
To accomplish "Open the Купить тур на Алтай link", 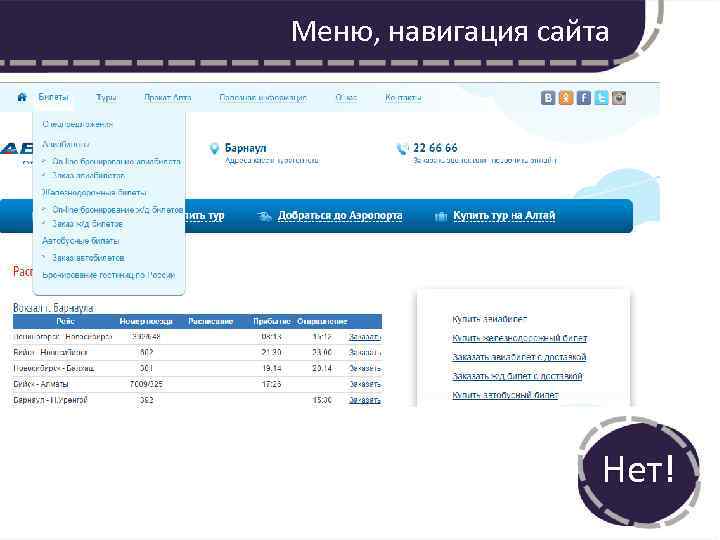I will coord(504,216).
